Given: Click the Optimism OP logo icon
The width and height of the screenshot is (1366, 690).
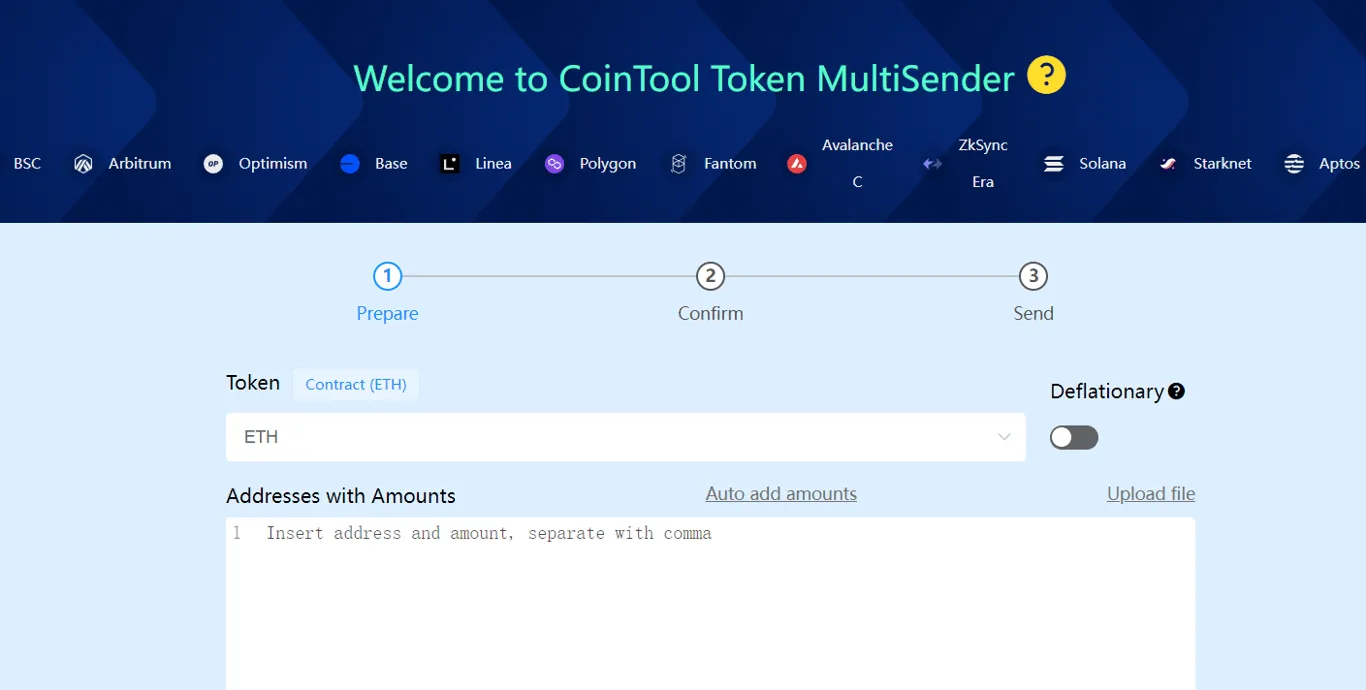Looking at the screenshot, I should pos(213,164).
